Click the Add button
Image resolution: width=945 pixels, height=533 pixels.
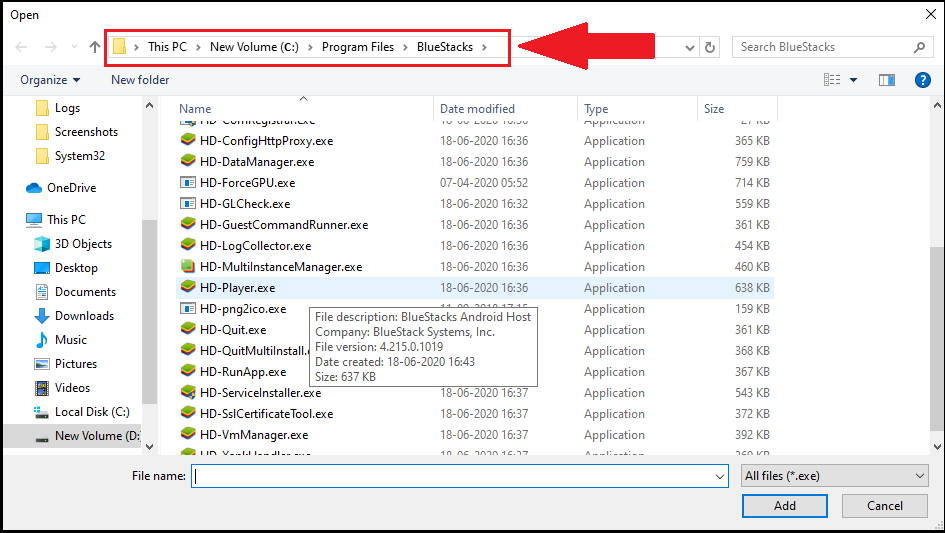coord(785,506)
